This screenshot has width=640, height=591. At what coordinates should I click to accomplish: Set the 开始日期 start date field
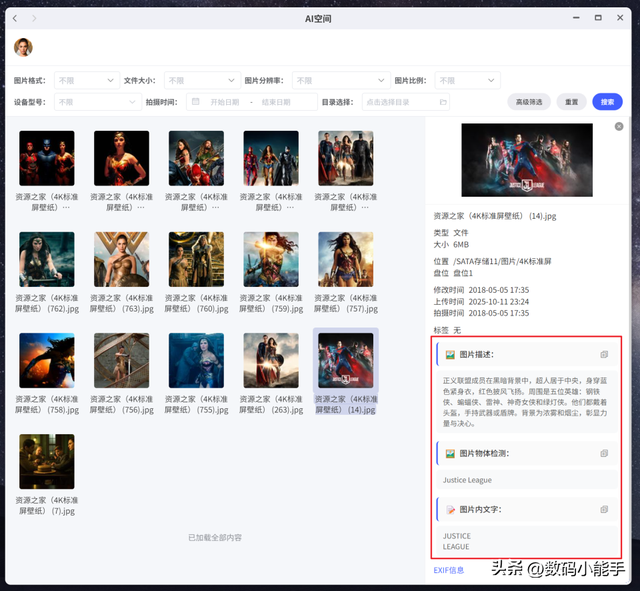click(x=224, y=102)
